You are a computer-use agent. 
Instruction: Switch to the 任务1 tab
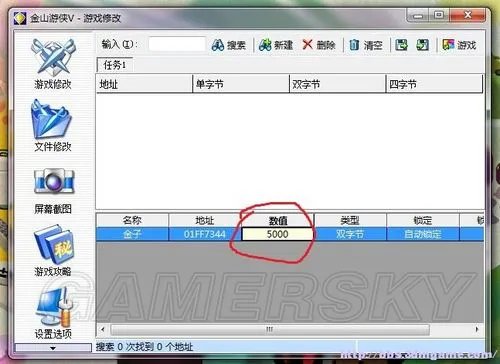point(115,65)
